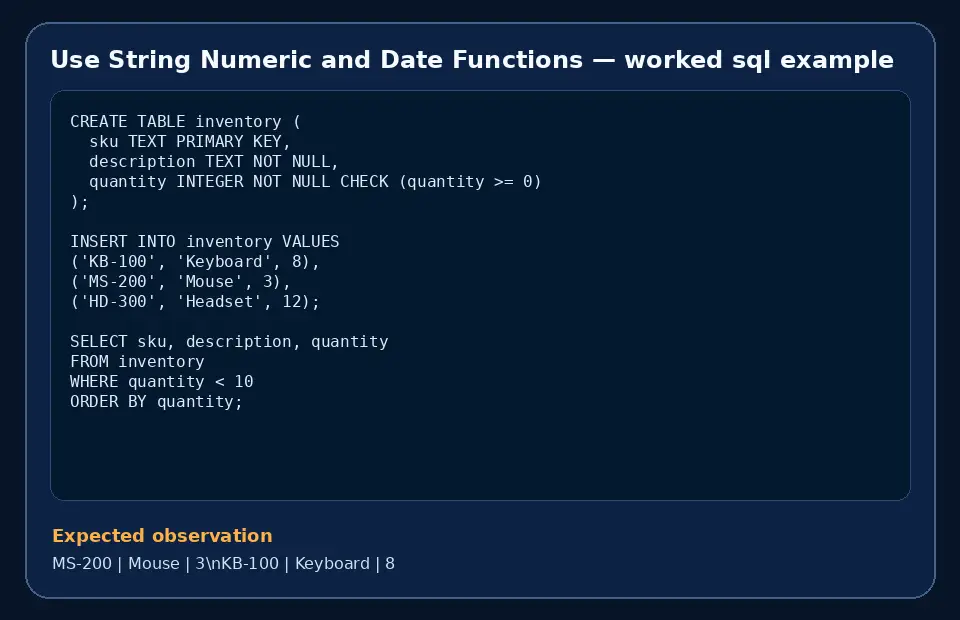Click the expected output text 'MS-200 | Mouse | 3...'
The width and height of the screenshot is (960, 620).
223,564
